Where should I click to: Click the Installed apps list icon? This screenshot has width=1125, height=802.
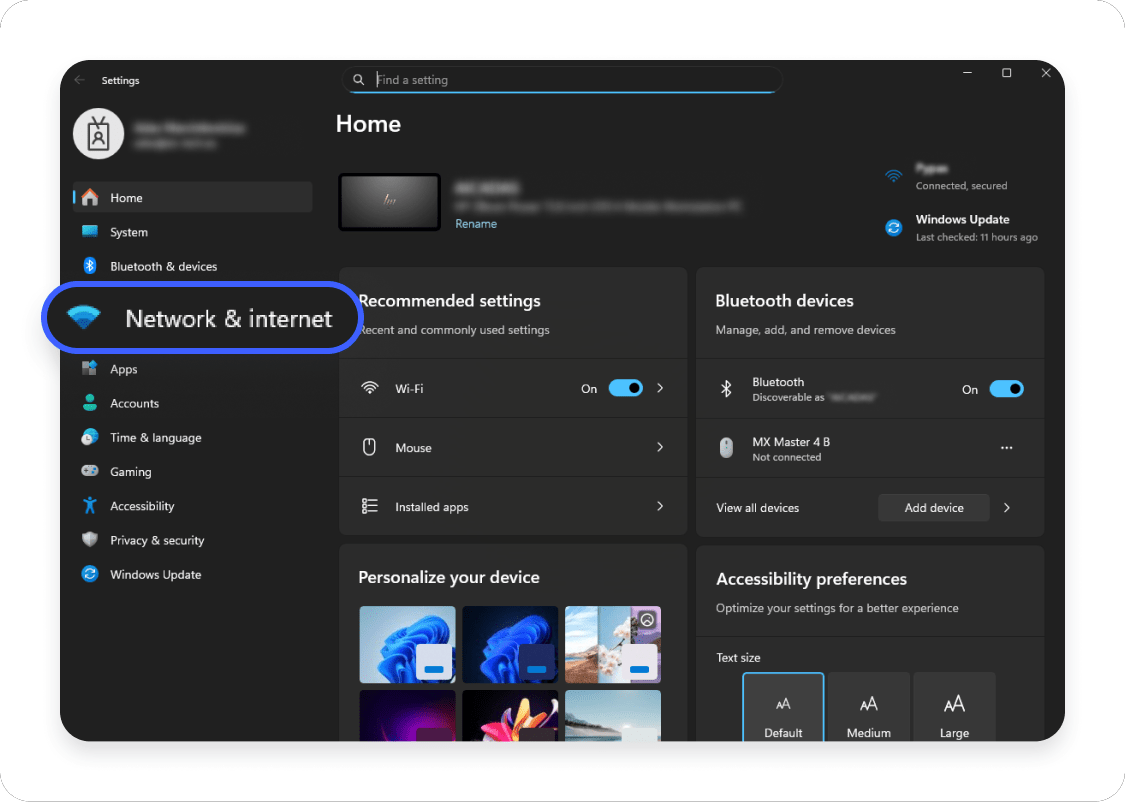369,506
